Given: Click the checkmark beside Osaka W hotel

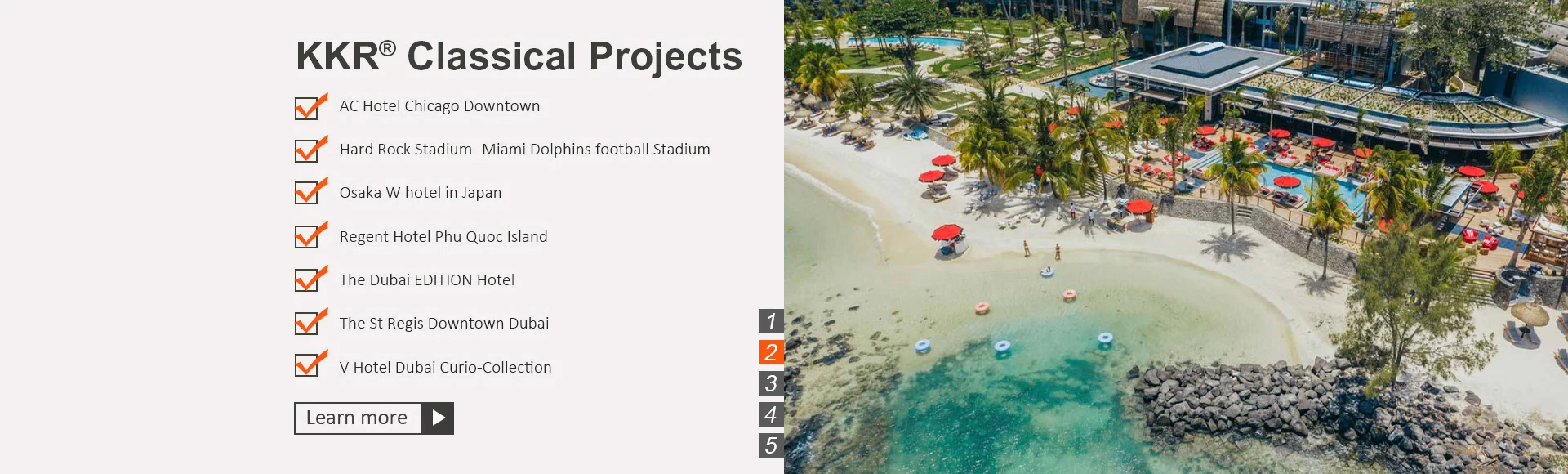Looking at the screenshot, I should (310, 192).
